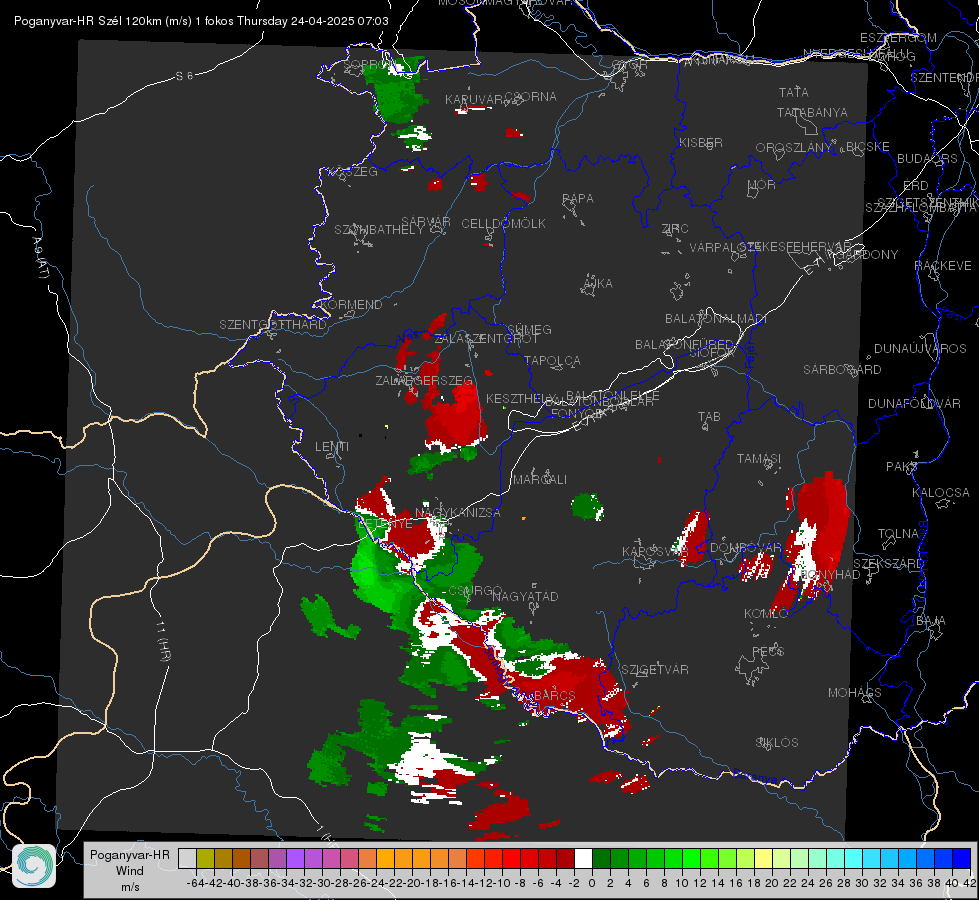The image size is (979, 900).
Task: Click the KÖRMEND town label
Action: (350, 305)
